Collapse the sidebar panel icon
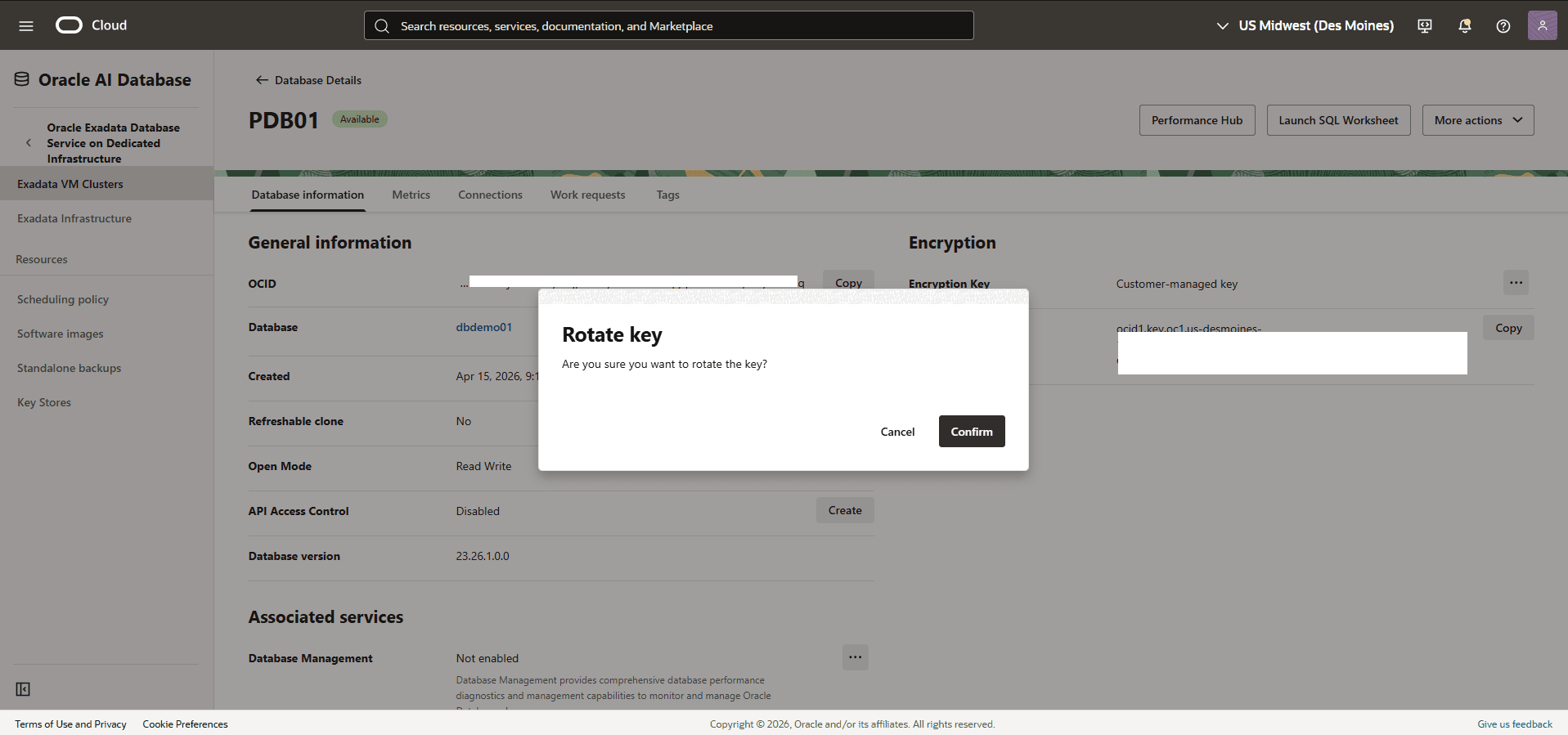 (x=23, y=689)
